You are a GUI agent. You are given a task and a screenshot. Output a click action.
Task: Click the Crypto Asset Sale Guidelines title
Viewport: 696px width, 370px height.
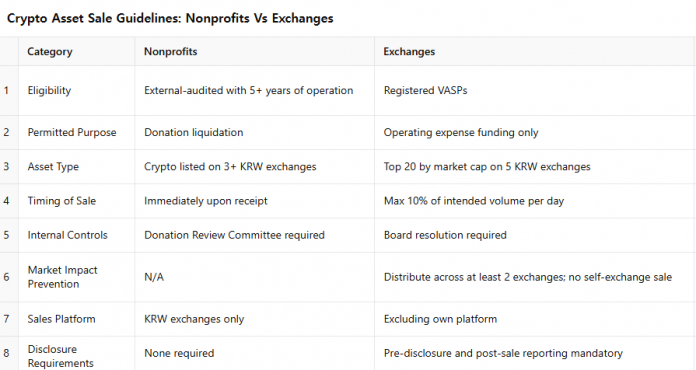tap(170, 18)
